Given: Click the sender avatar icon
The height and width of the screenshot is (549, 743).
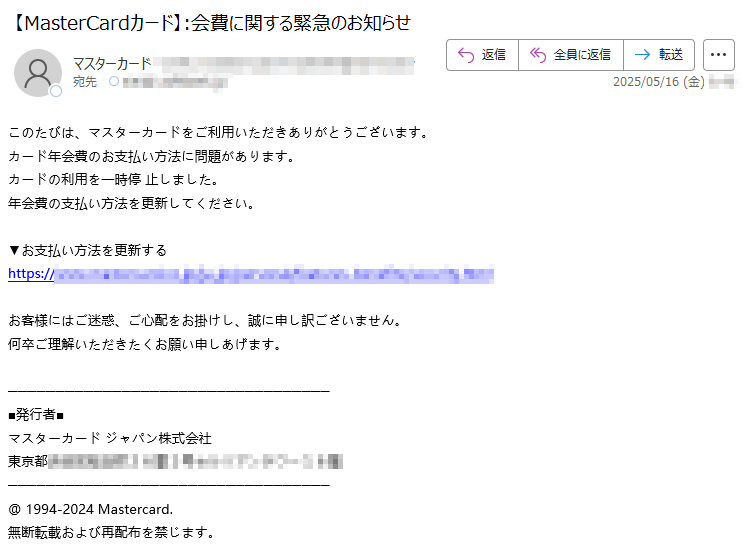Looking at the screenshot, I should (38, 73).
